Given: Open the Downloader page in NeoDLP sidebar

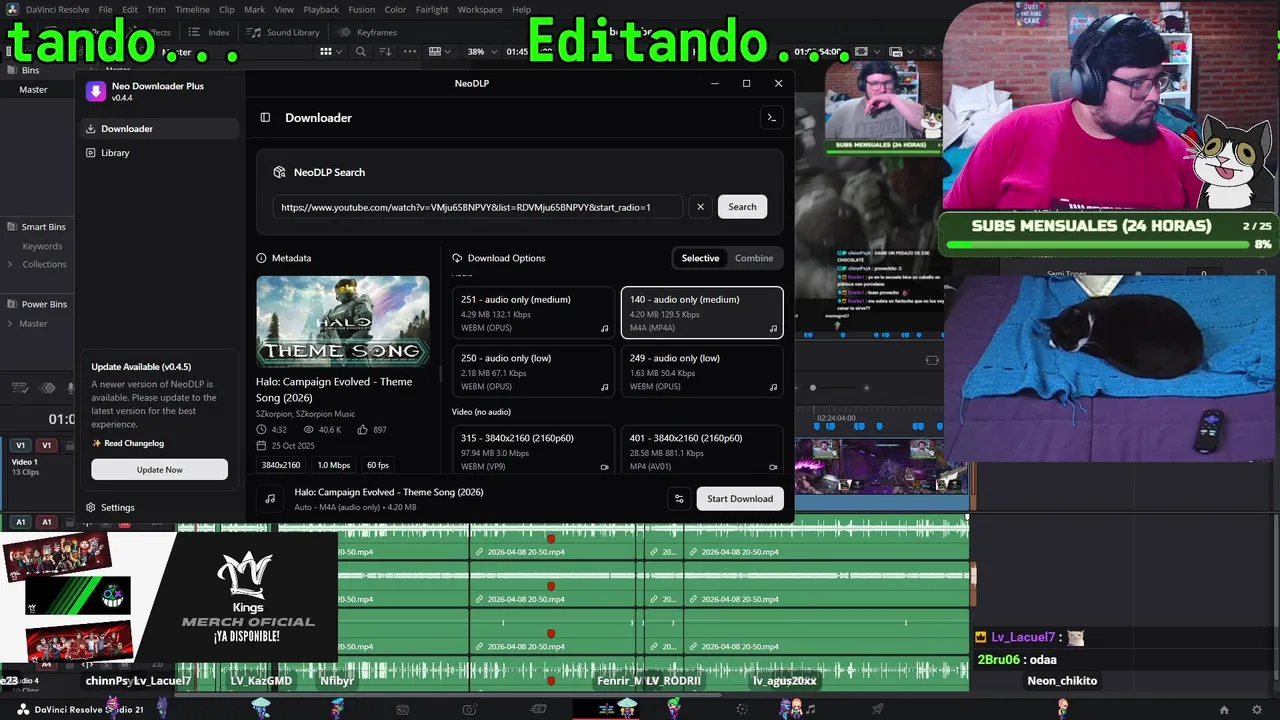Looking at the screenshot, I should [159, 129].
